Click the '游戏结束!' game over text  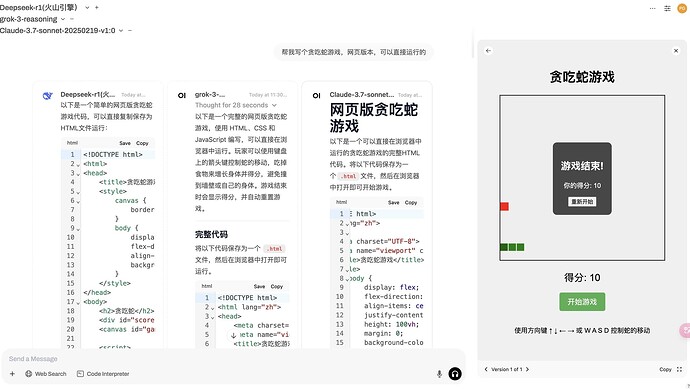tap(582, 166)
